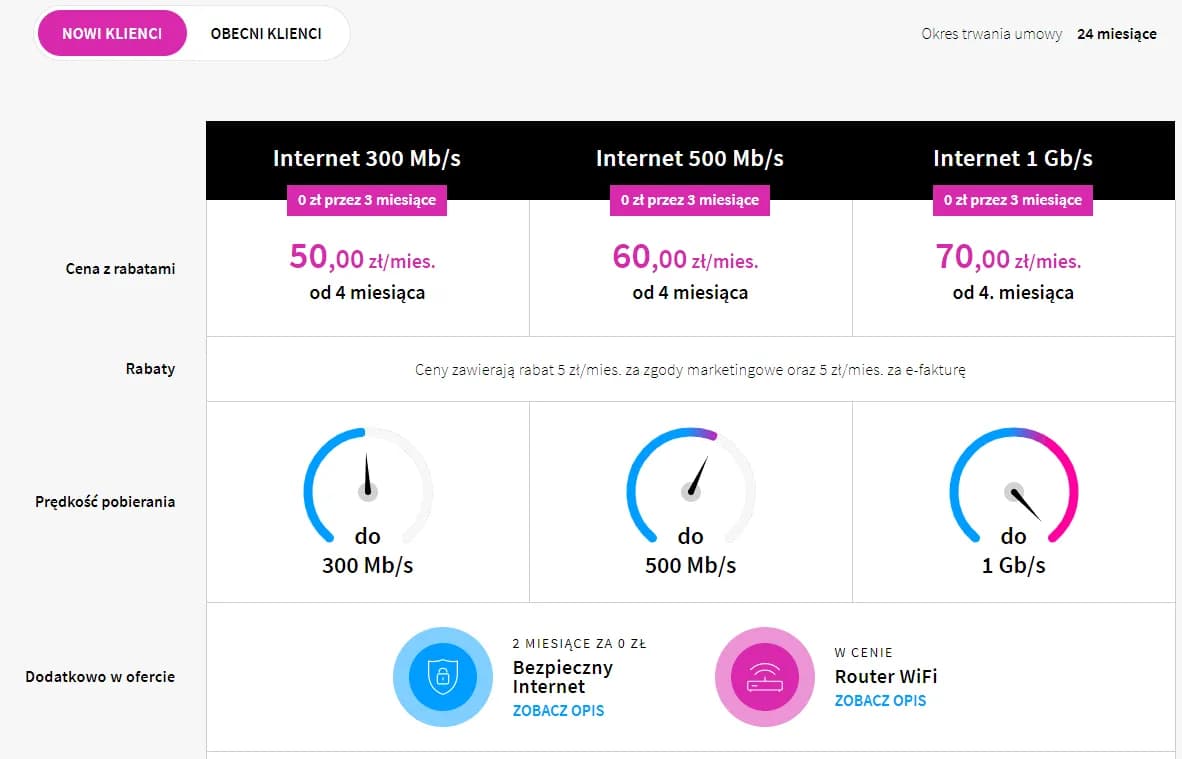Open ZOBACZ OPIS under Bezpieczny Internet
The width and height of the screenshot is (1182, 759).
pyautogui.click(x=558, y=710)
